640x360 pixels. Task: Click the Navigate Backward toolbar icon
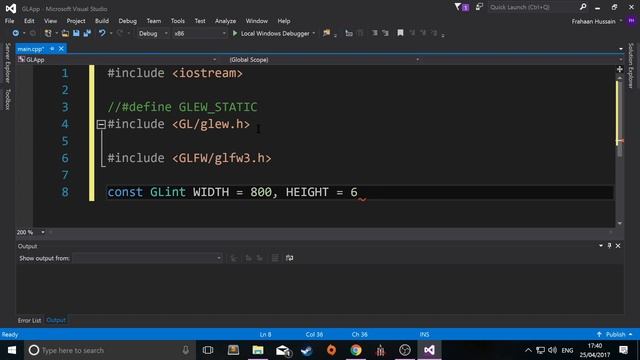[x=16, y=33]
